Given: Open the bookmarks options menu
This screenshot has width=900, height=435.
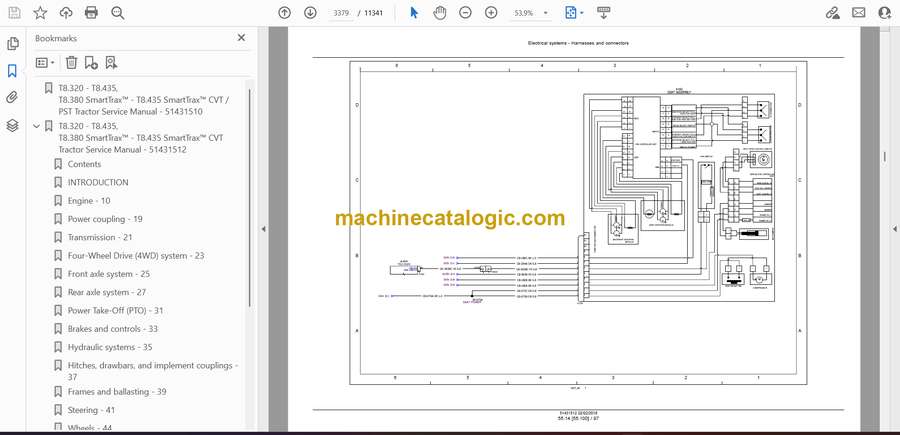Looking at the screenshot, I should [x=45, y=63].
